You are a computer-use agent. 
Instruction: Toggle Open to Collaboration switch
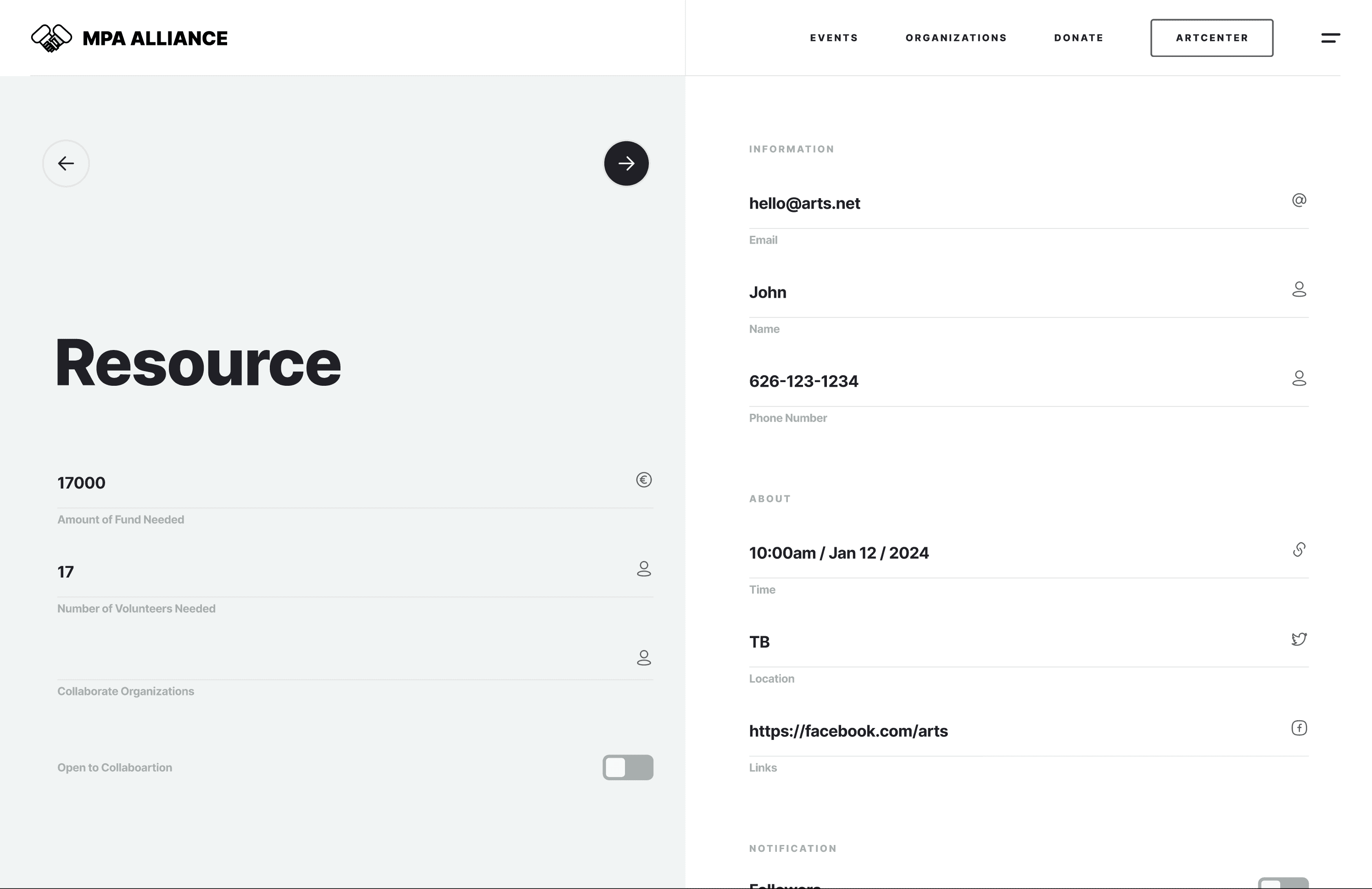tap(627, 767)
